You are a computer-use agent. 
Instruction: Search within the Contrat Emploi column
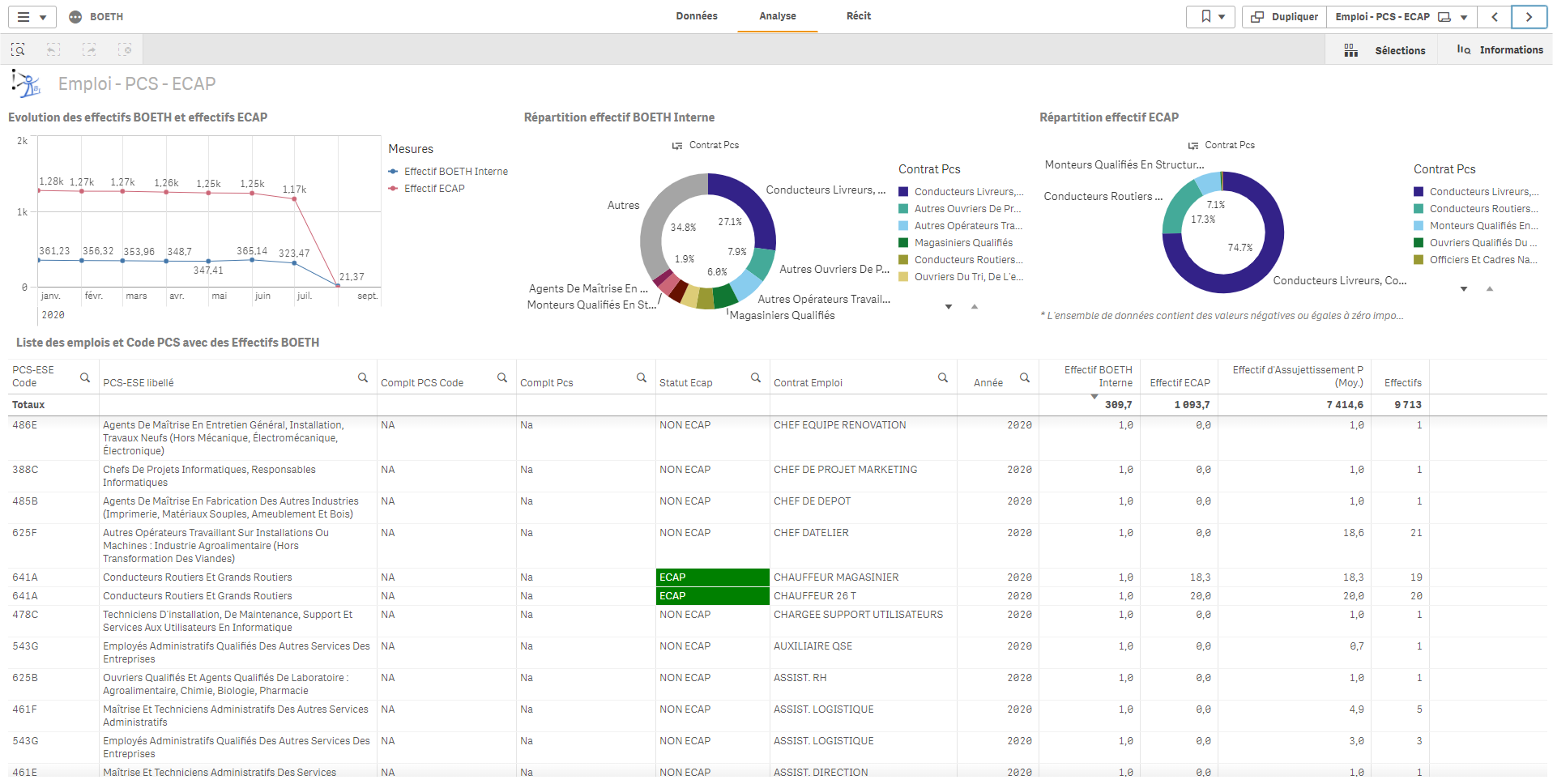pos(943,377)
